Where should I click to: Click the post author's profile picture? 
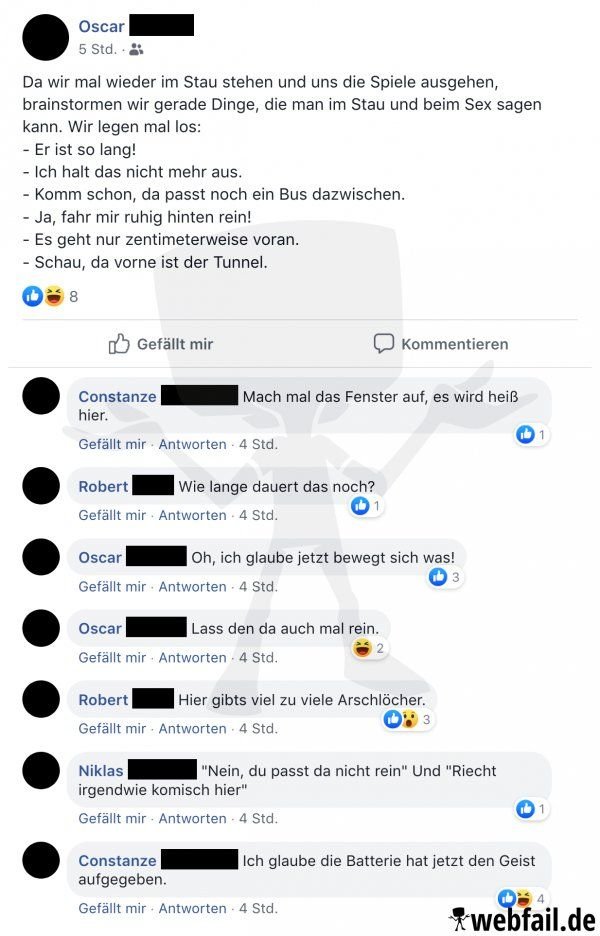[45, 37]
